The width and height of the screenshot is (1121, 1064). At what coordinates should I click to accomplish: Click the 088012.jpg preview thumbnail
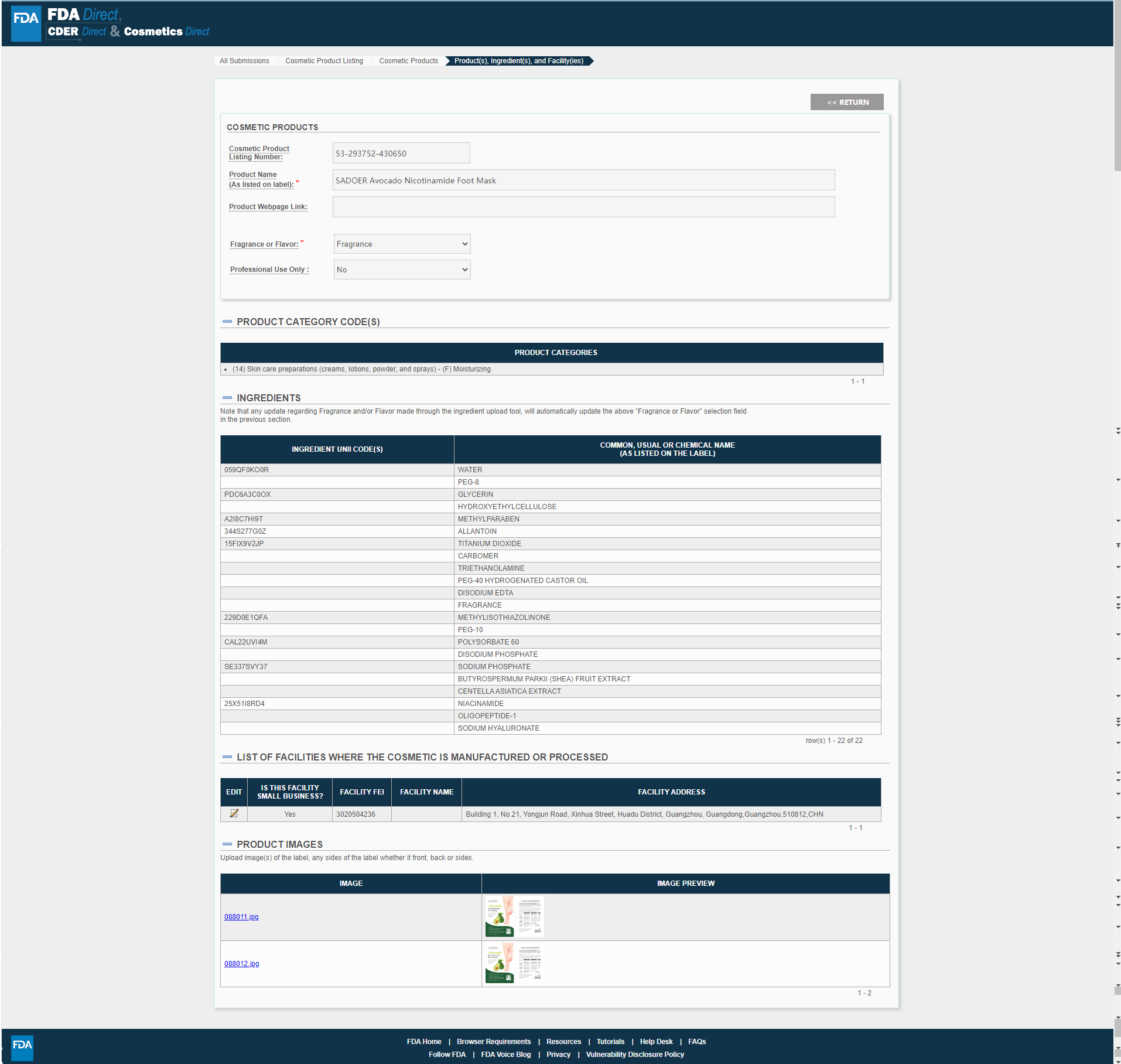[x=514, y=963]
